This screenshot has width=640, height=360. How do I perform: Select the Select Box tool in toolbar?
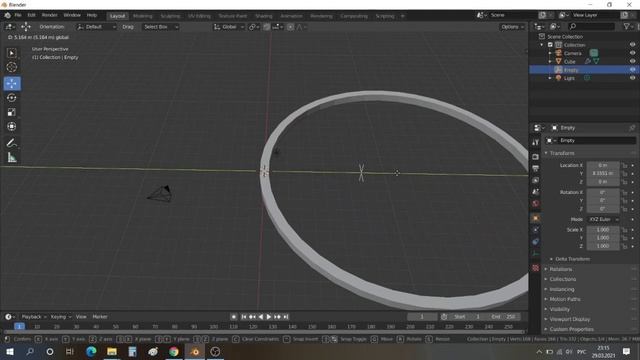click(11, 53)
